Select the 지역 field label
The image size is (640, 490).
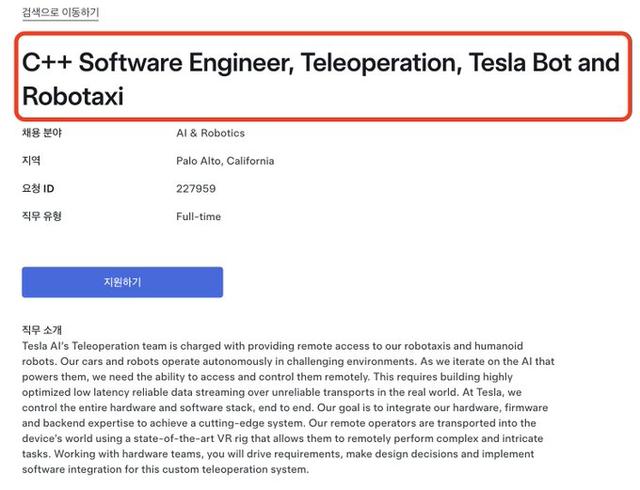(x=31, y=161)
